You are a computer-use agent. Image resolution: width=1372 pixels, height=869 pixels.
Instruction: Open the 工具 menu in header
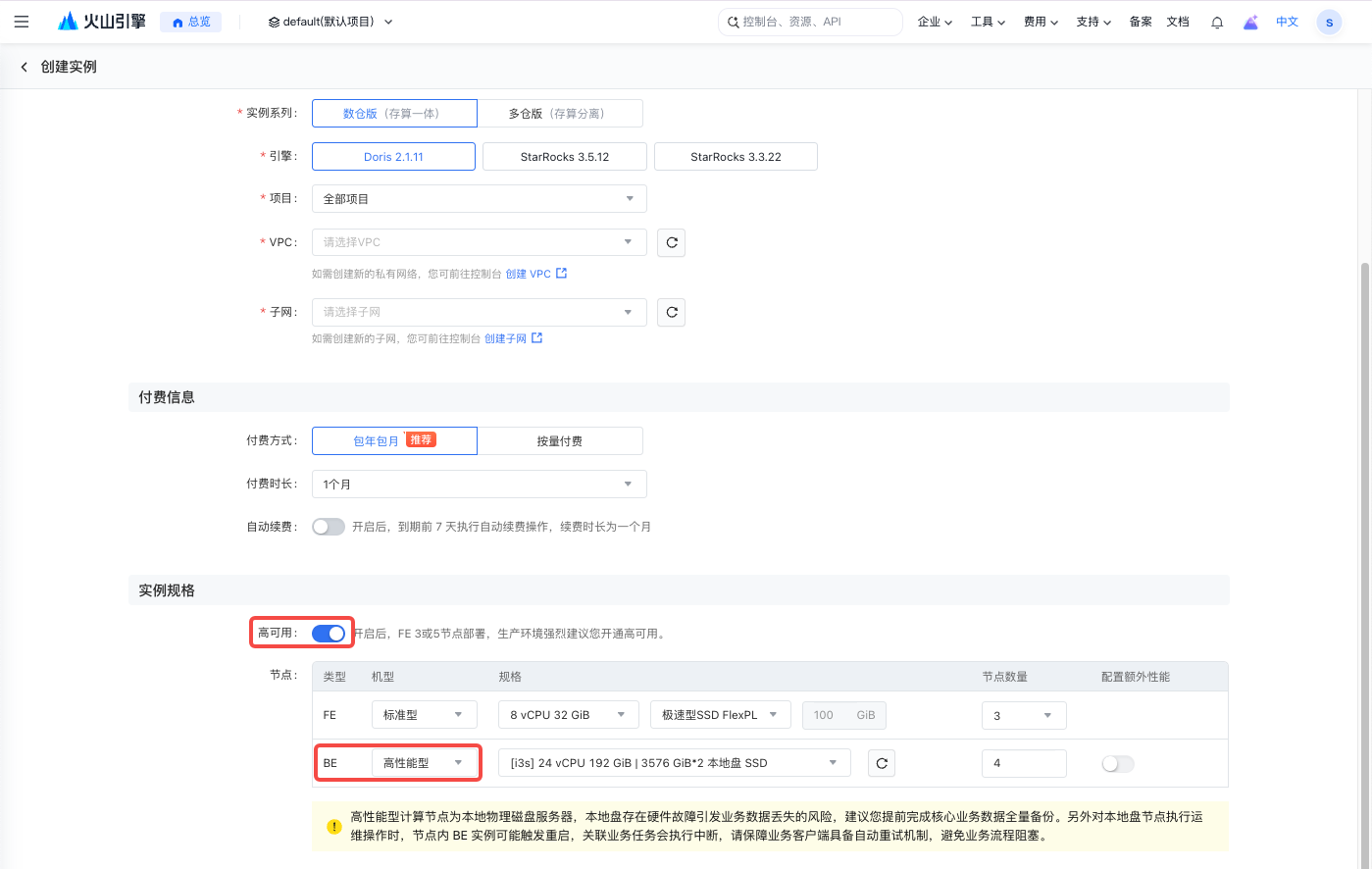click(989, 22)
